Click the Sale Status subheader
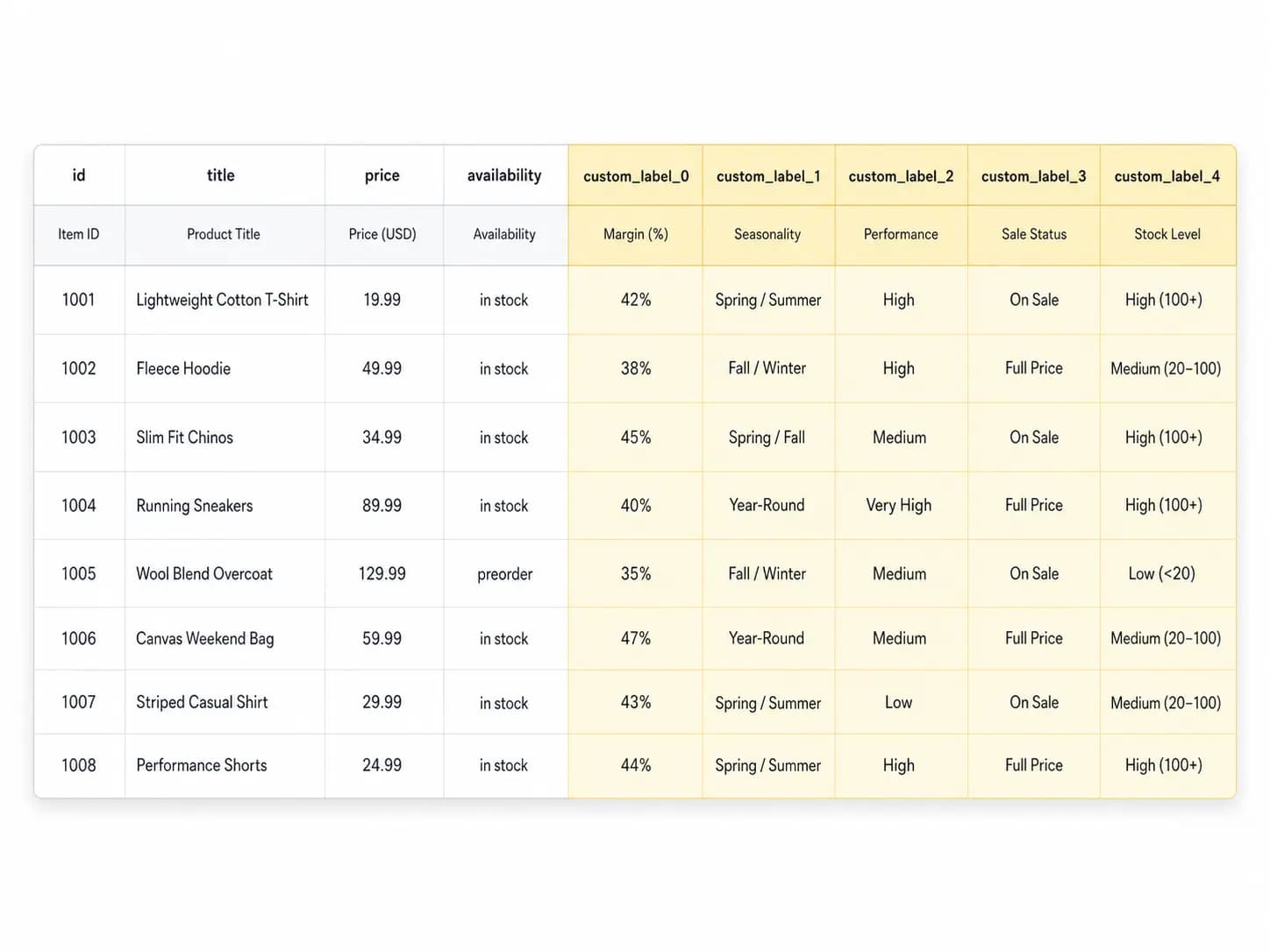Viewport: 1270px width, 952px height. pyautogui.click(x=1034, y=234)
